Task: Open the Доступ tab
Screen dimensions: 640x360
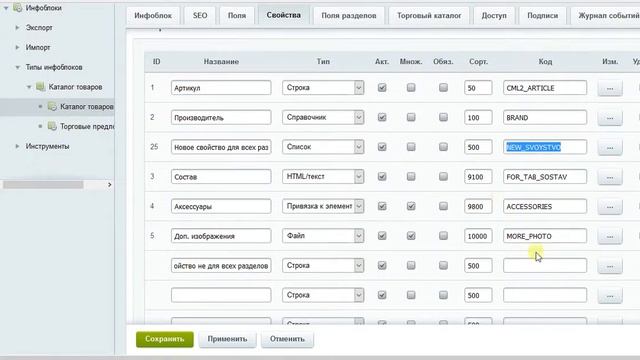Action: pyautogui.click(x=494, y=16)
